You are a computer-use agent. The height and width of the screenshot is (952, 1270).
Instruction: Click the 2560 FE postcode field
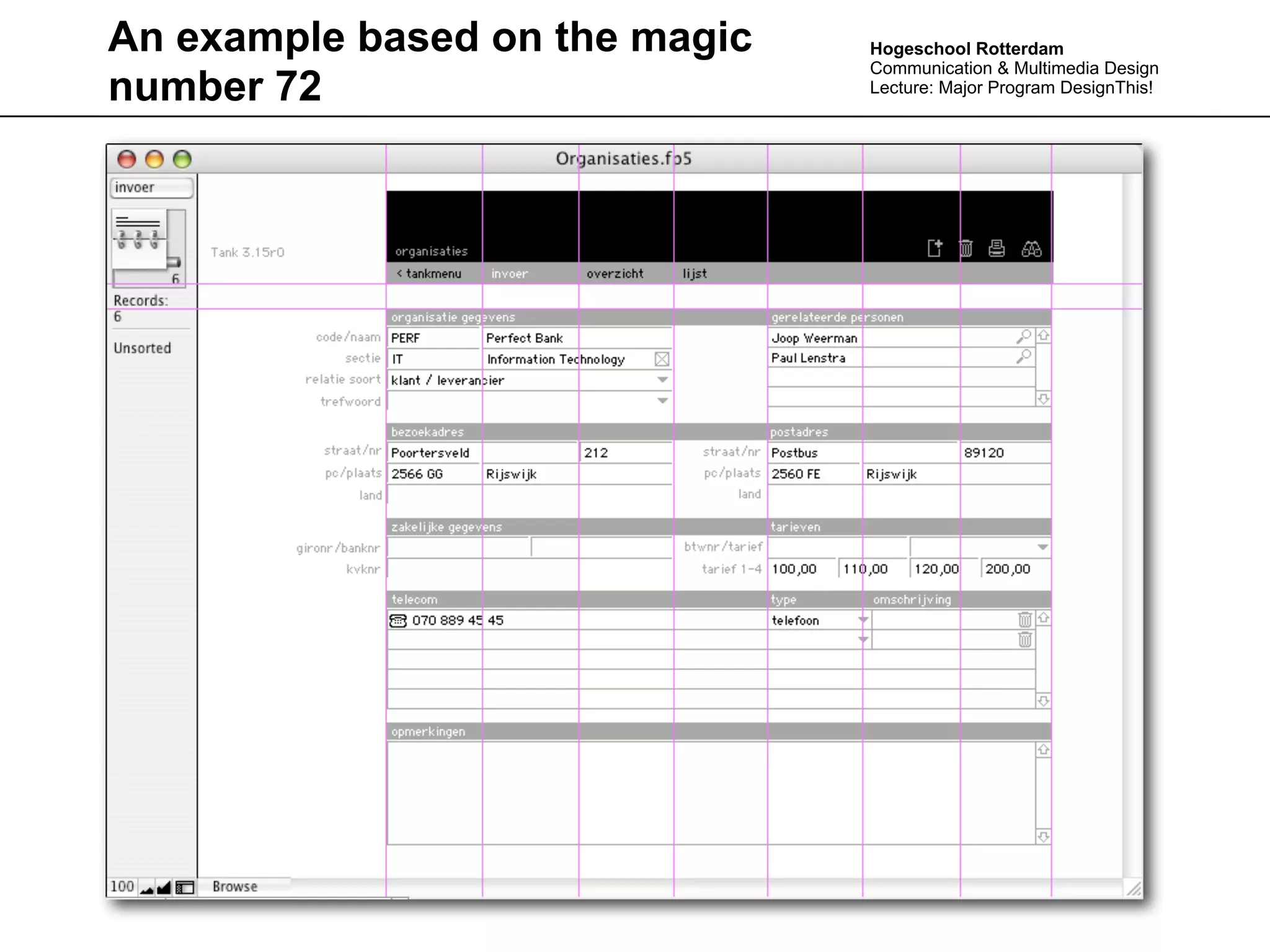(x=815, y=474)
